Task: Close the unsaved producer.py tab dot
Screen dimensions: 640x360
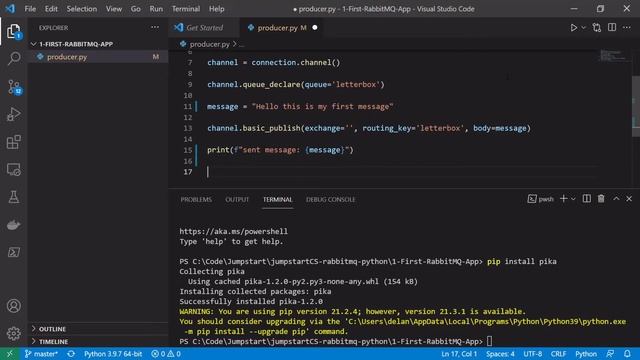Action: click(315, 28)
